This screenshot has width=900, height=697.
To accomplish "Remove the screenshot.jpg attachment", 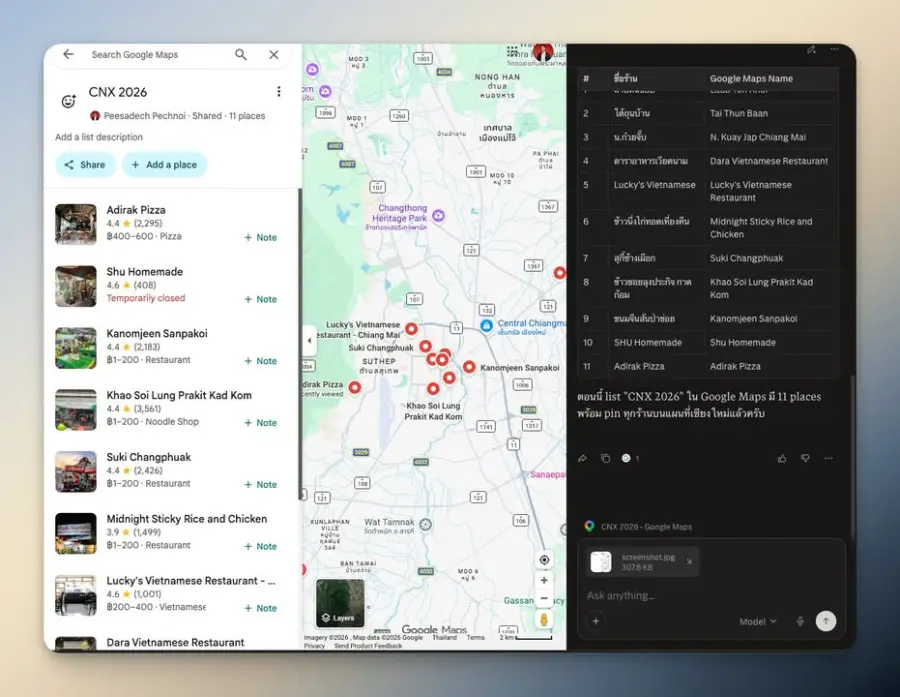I will click(x=689, y=562).
